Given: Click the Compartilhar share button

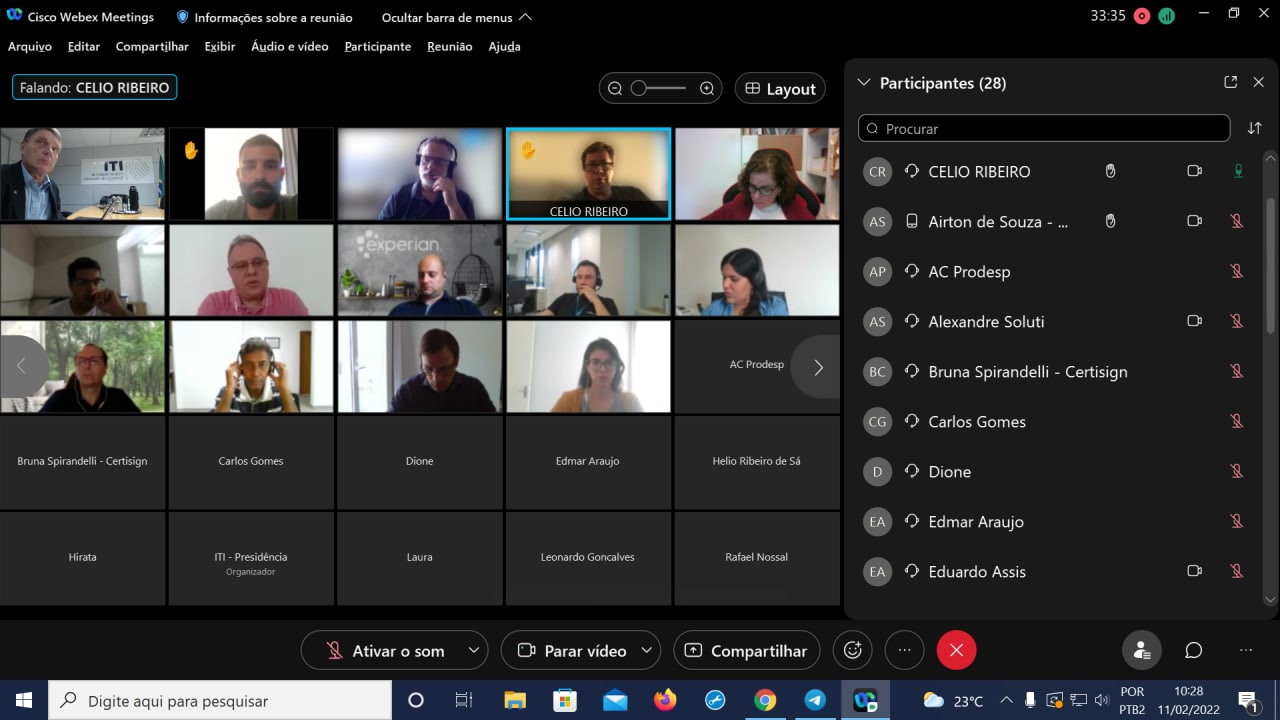Looking at the screenshot, I should point(746,651).
